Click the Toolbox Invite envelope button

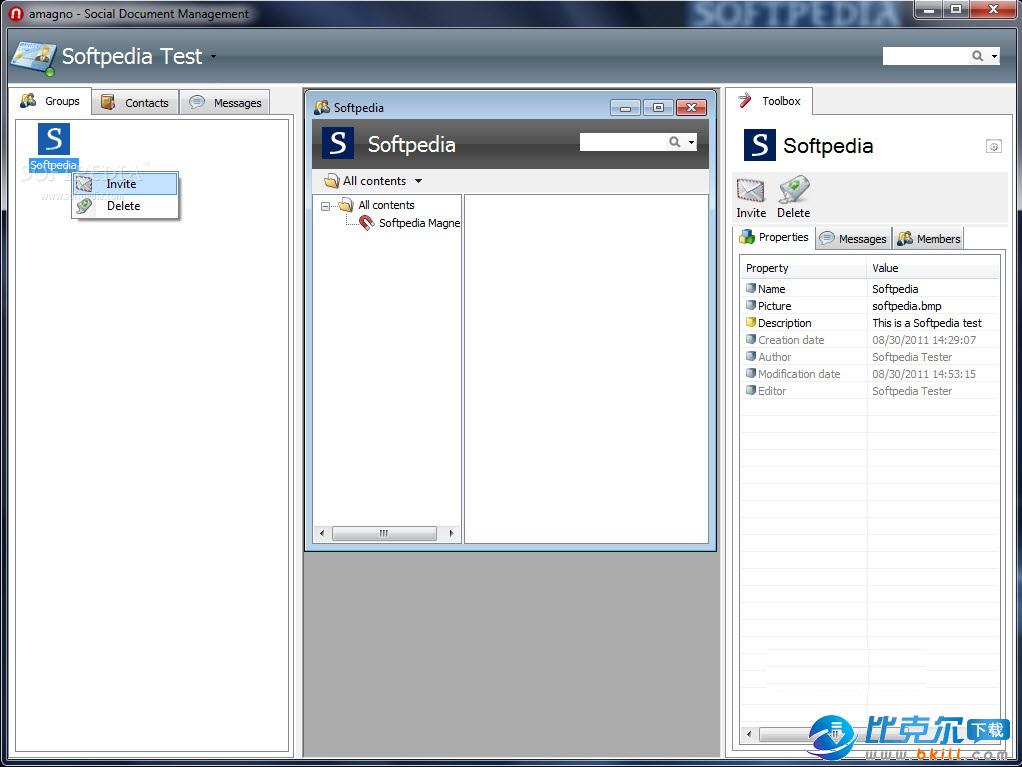pyautogui.click(x=751, y=197)
